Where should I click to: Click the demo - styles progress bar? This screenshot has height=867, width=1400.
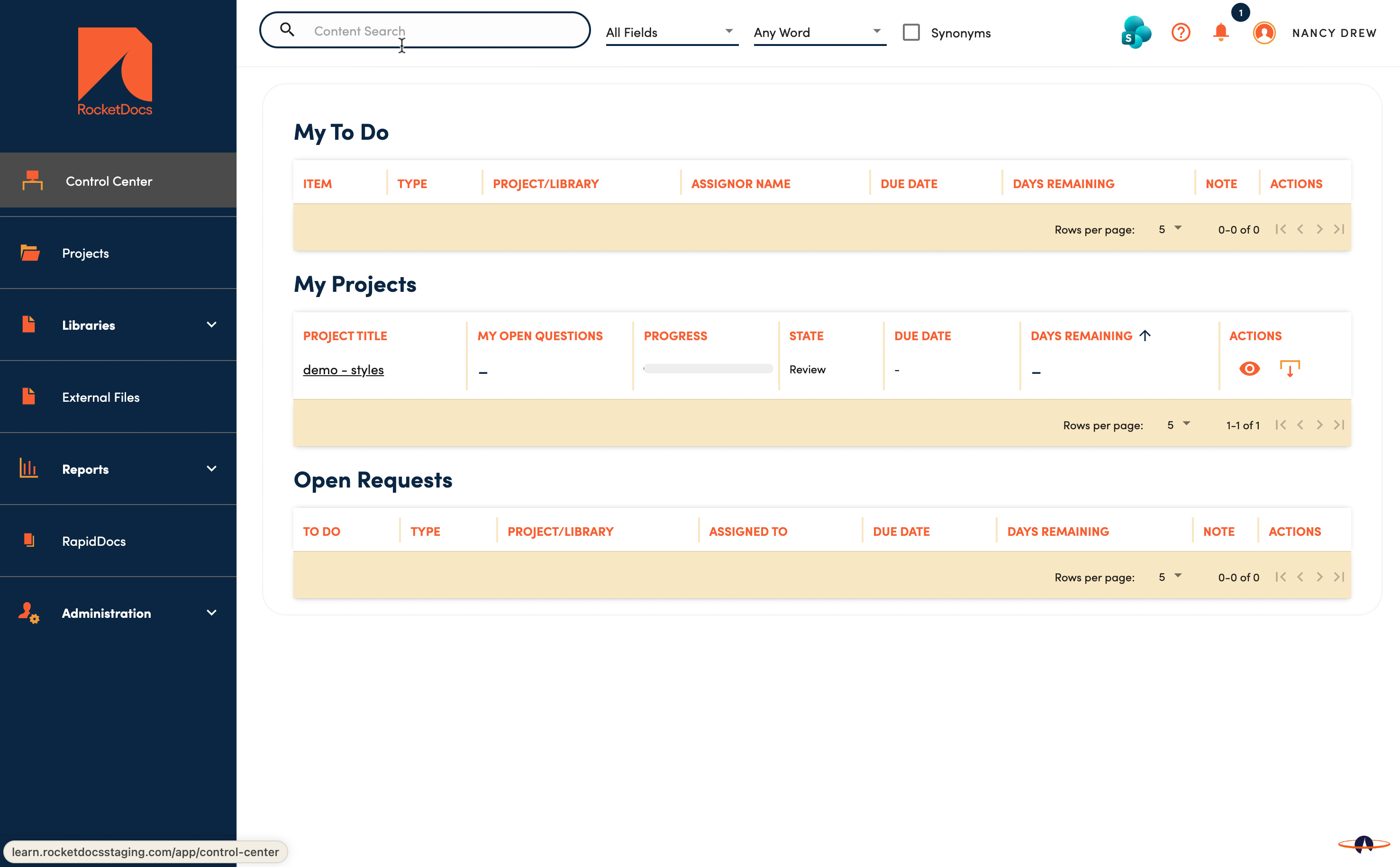708,369
